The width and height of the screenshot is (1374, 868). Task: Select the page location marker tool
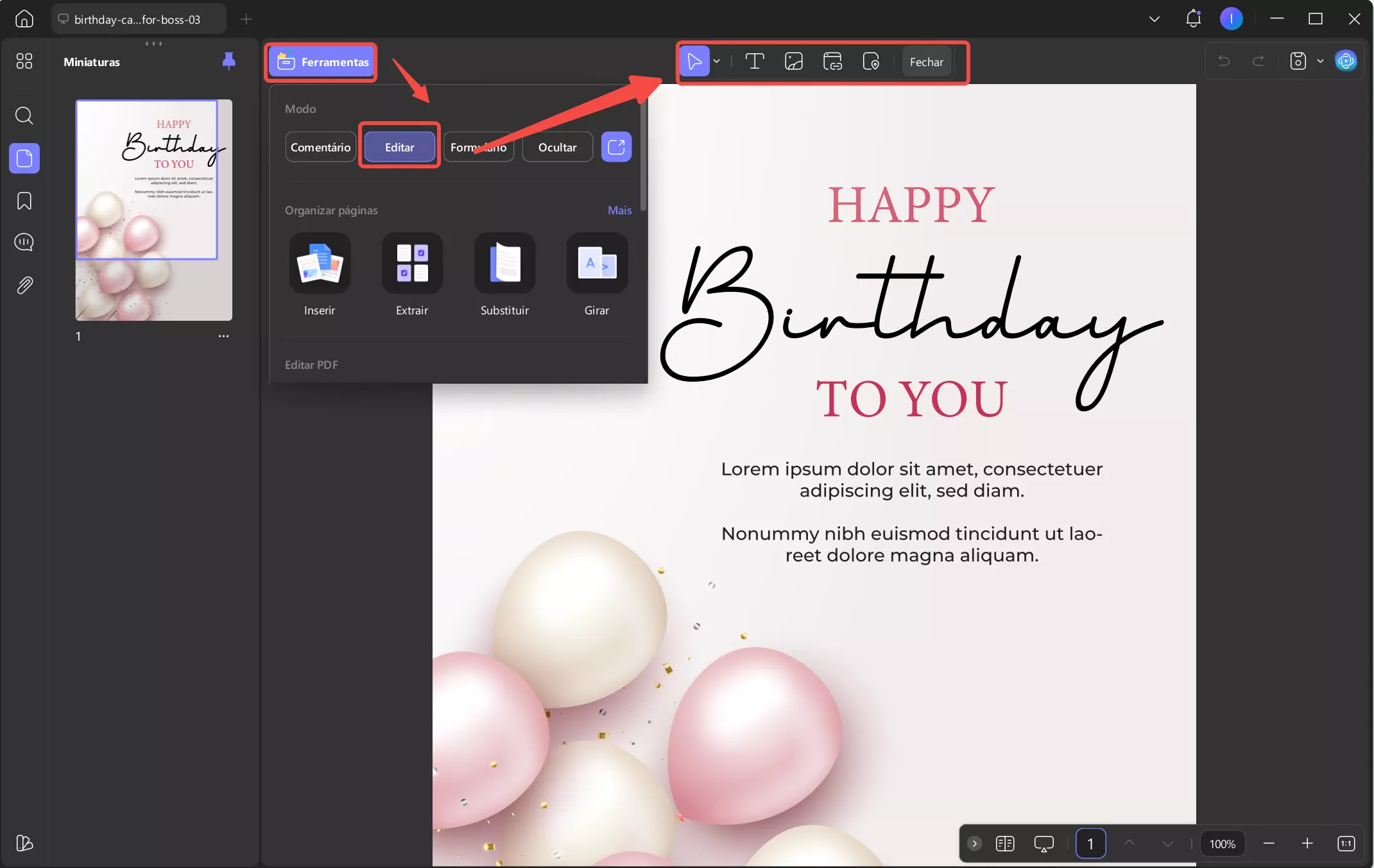click(871, 62)
